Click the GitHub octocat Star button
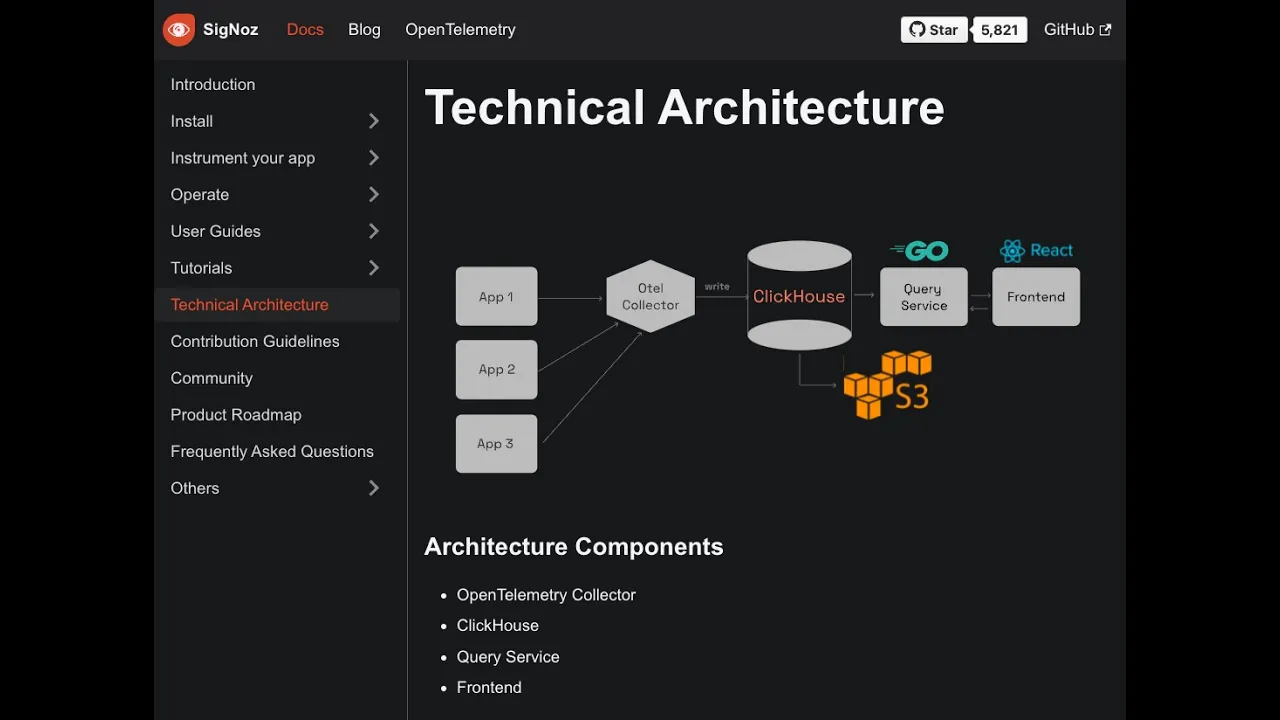 click(x=934, y=30)
